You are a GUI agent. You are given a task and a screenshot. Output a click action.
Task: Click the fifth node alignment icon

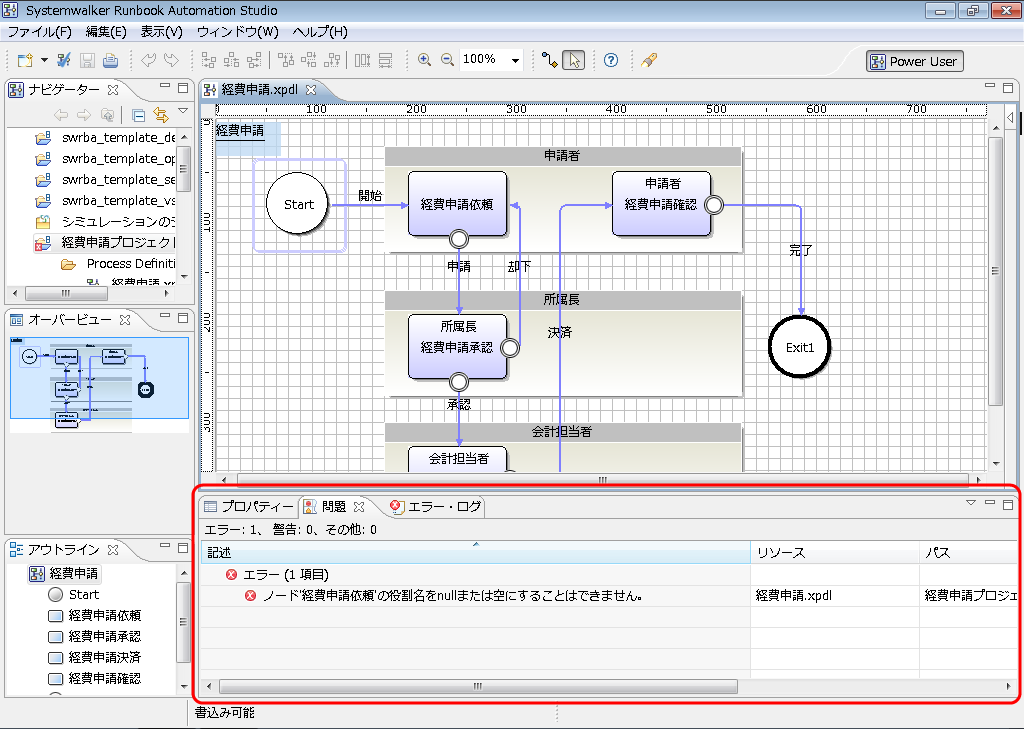point(309,61)
